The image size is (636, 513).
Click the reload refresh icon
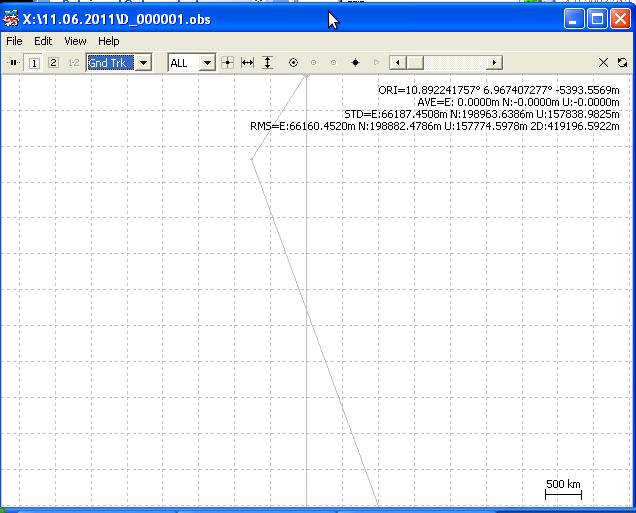click(623, 63)
